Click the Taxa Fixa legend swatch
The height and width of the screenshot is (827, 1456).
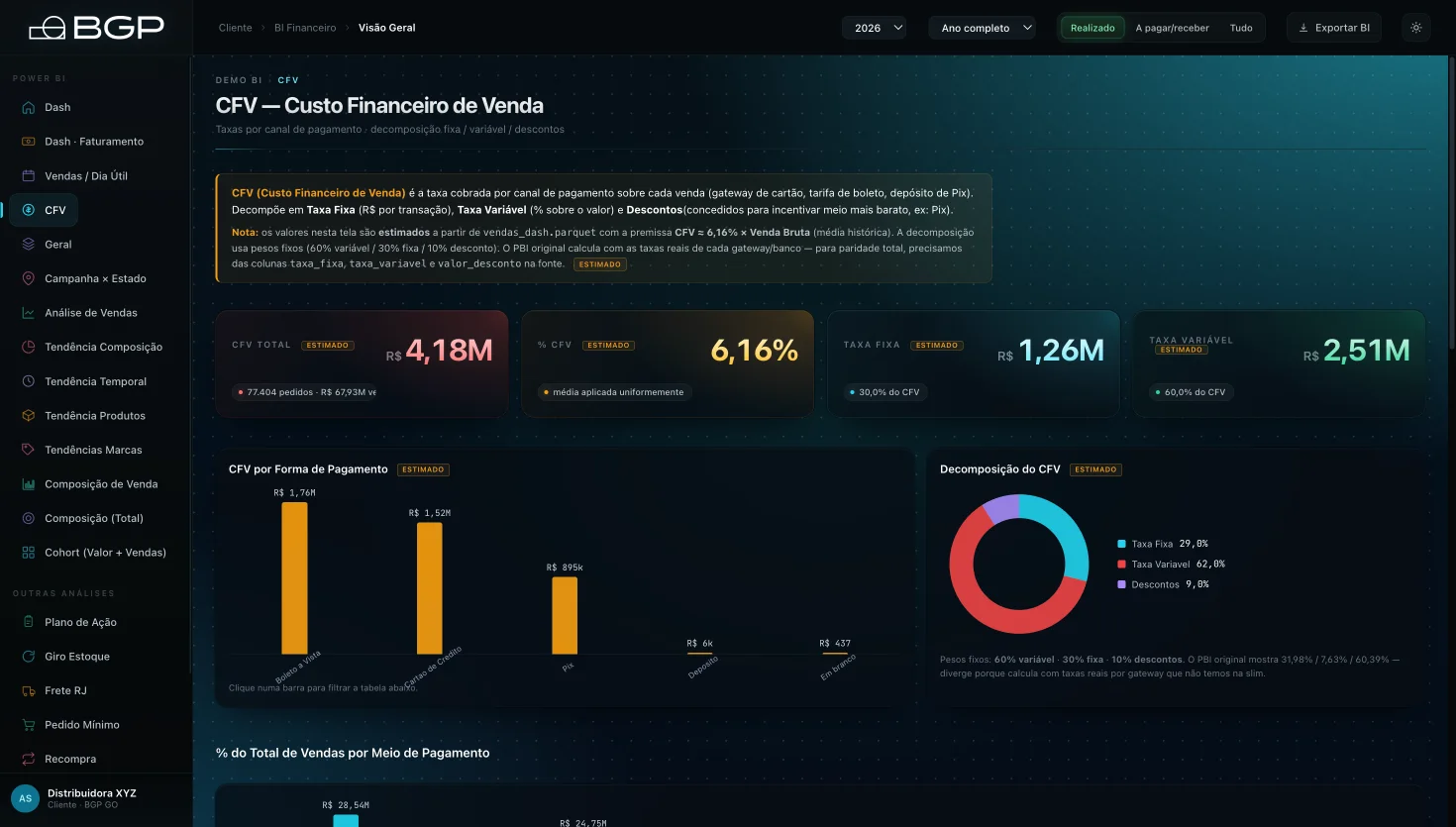[1122, 544]
